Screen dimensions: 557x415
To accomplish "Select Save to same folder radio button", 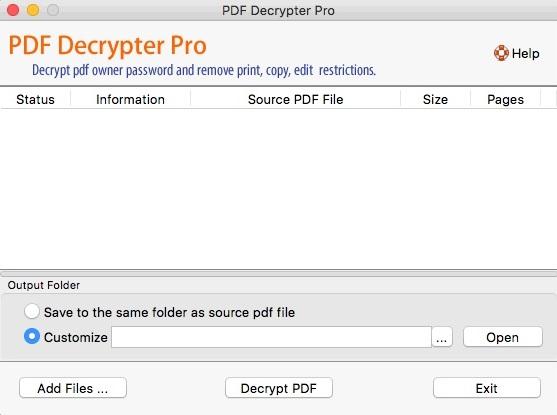I will point(32,312).
